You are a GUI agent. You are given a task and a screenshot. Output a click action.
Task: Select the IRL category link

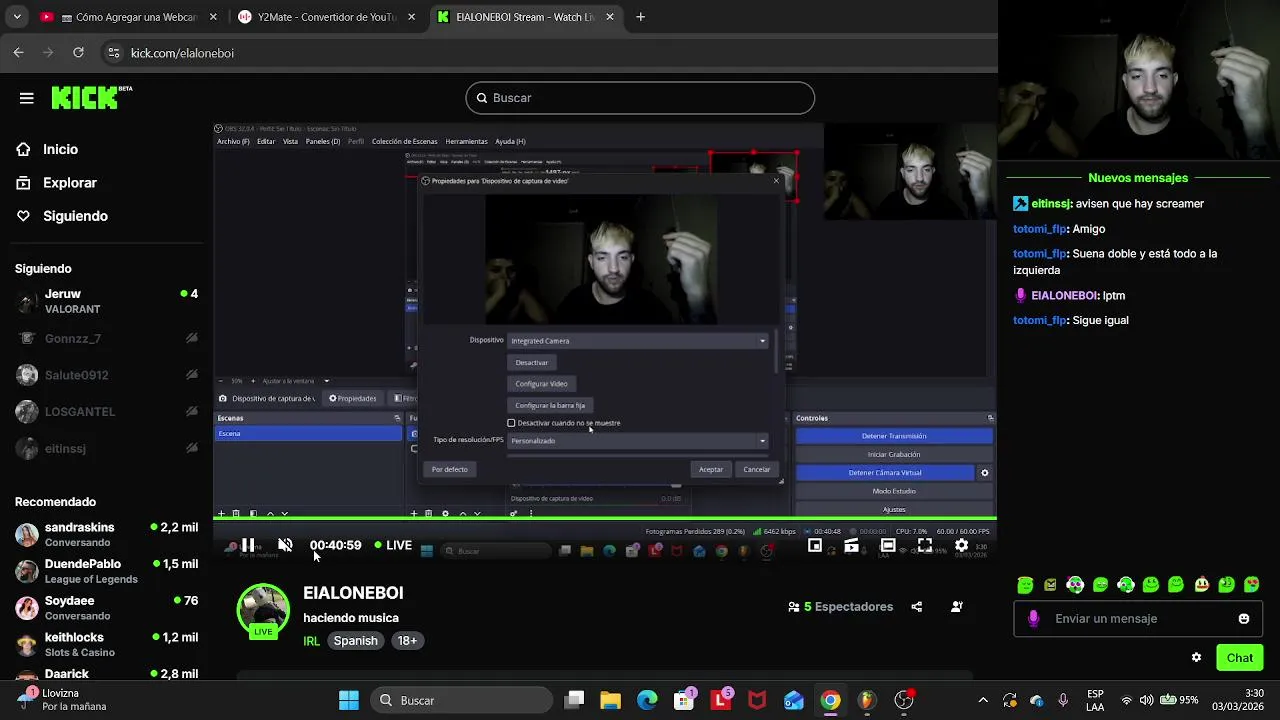(x=312, y=641)
